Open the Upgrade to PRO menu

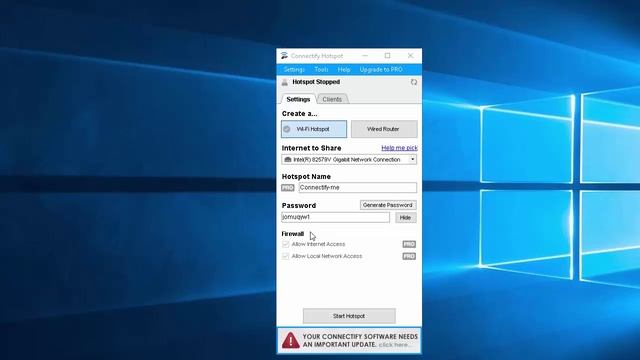381,69
